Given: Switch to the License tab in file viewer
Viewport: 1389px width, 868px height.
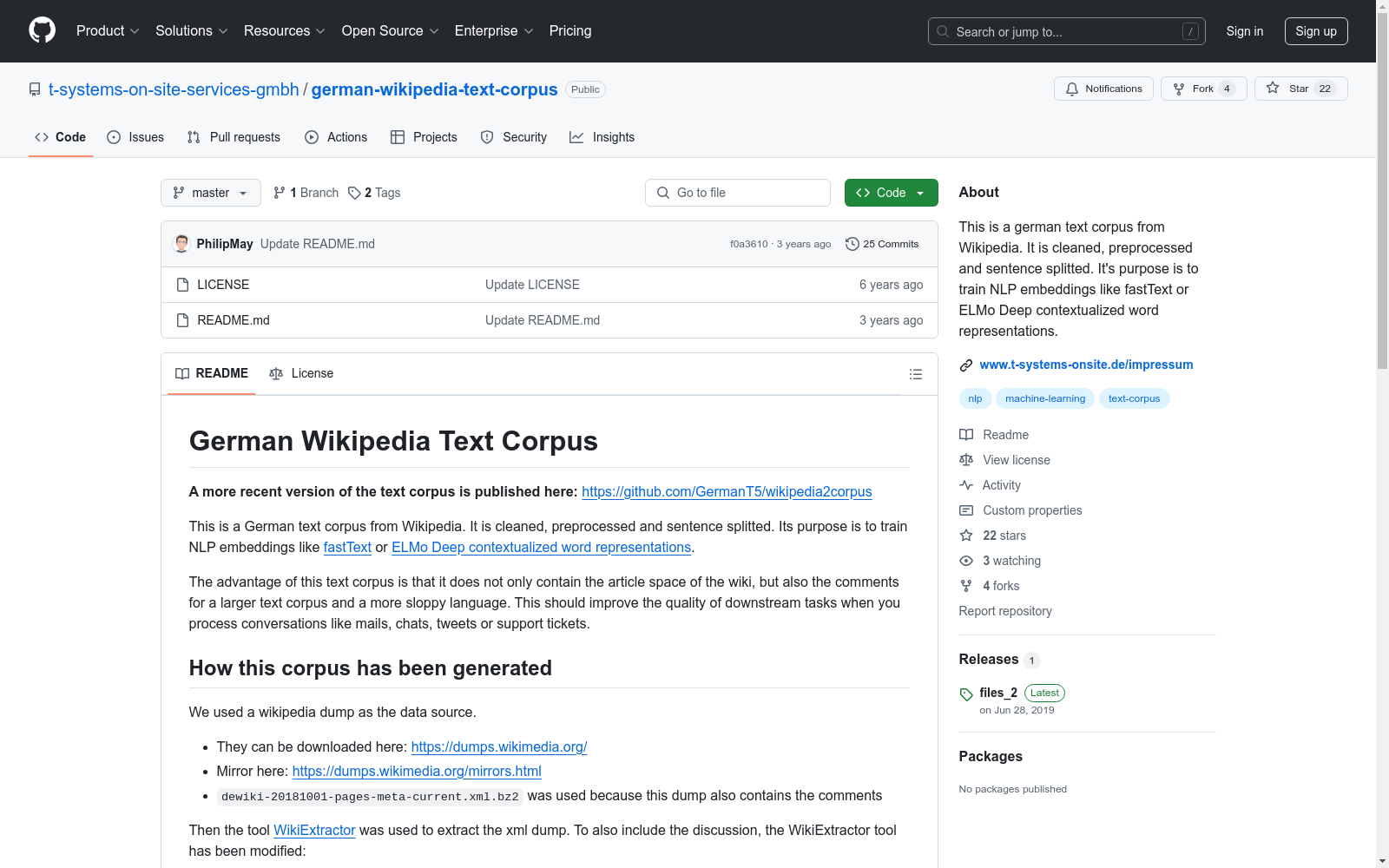Looking at the screenshot, I should pos(301,373).
